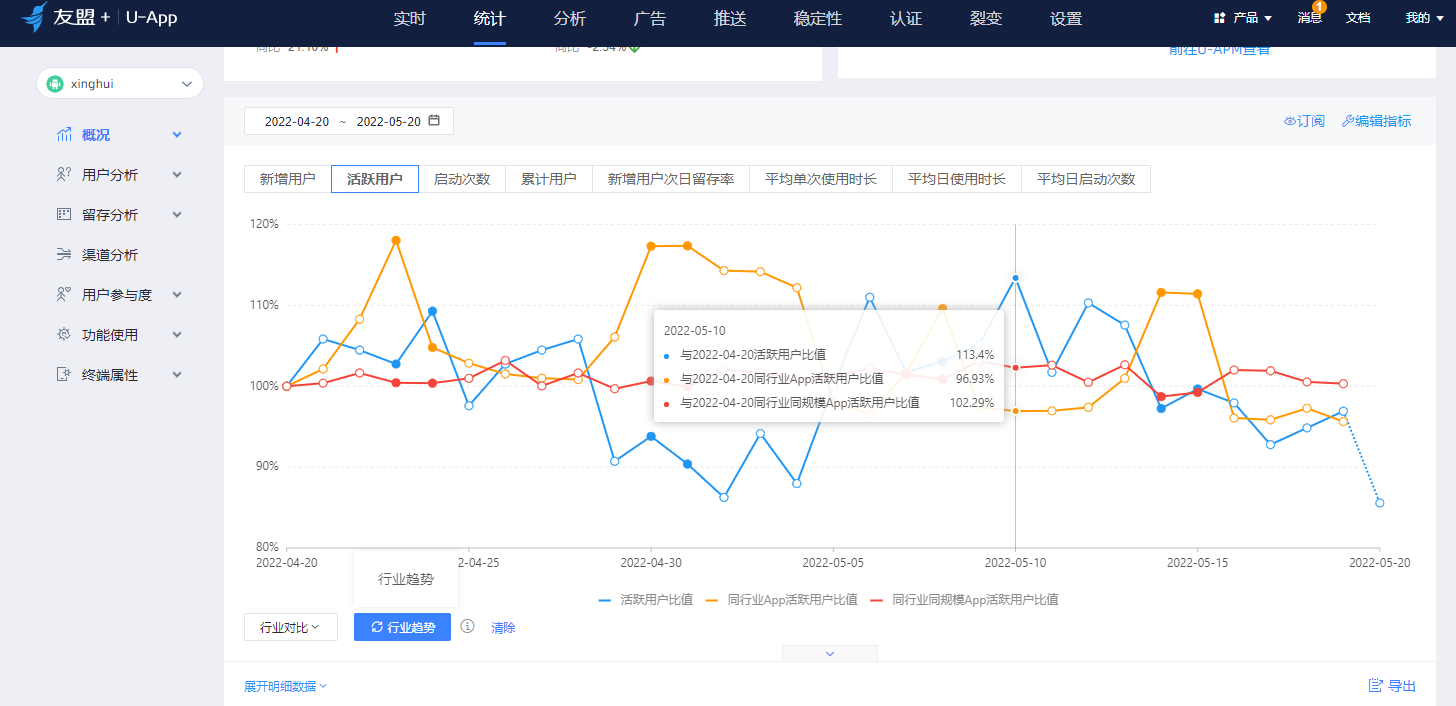Click the calendar icon in the date picker
The width and height of the screenshot is (1456, 706).
[434, 119]
